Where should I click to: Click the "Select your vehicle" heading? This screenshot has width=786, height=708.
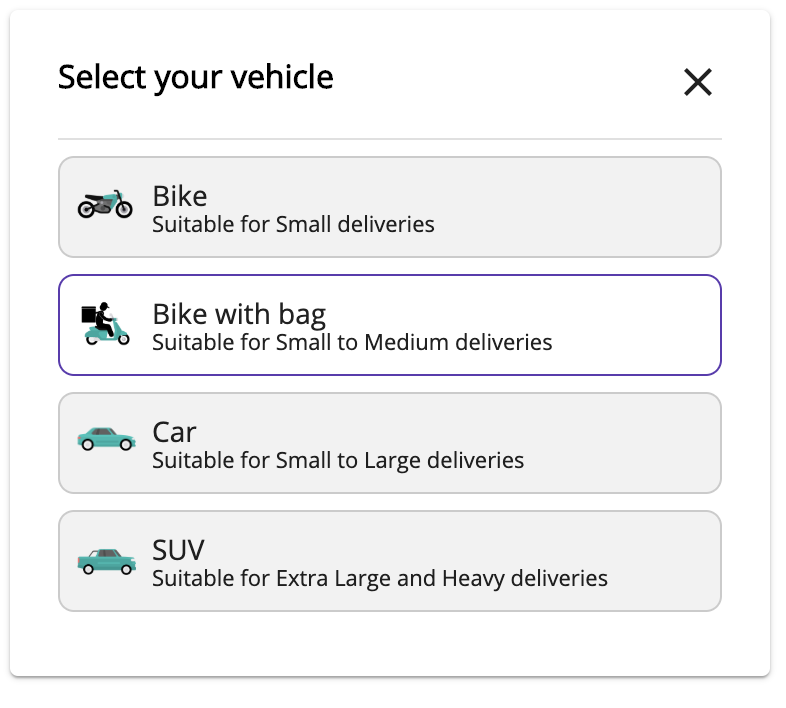196,77
